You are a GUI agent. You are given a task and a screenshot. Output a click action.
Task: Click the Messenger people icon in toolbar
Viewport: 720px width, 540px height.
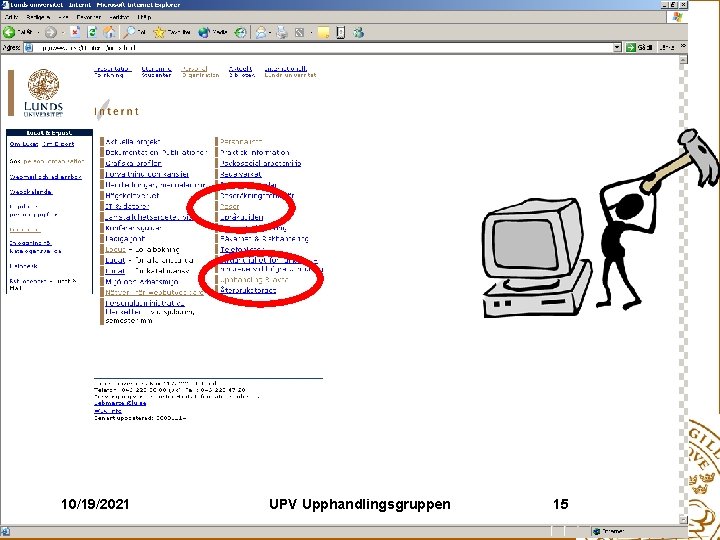tap(358, 32)
